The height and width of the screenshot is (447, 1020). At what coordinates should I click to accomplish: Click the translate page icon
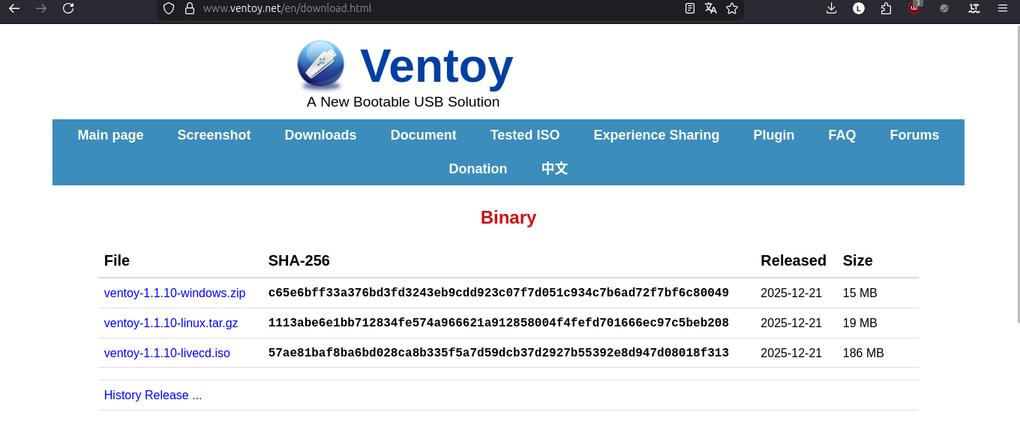click(711, 8)
